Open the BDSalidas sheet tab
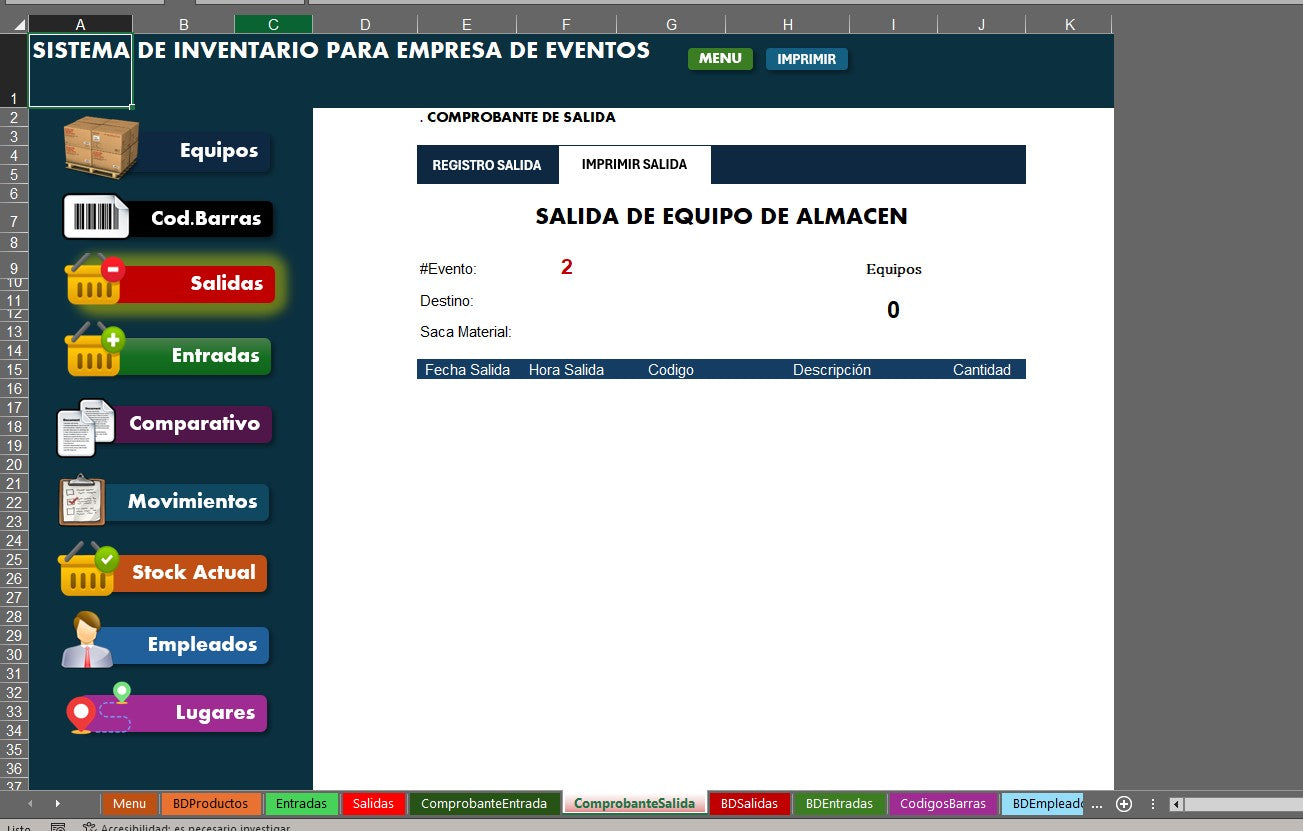The height and width of the screenshot is (831, 1303). [x=750, y=804]
